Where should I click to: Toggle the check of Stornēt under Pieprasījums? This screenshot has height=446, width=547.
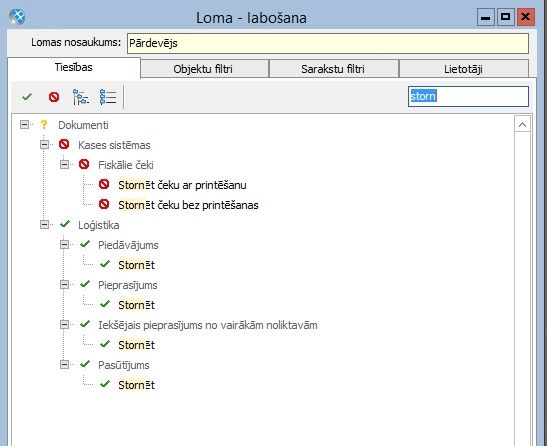[105, 304]
